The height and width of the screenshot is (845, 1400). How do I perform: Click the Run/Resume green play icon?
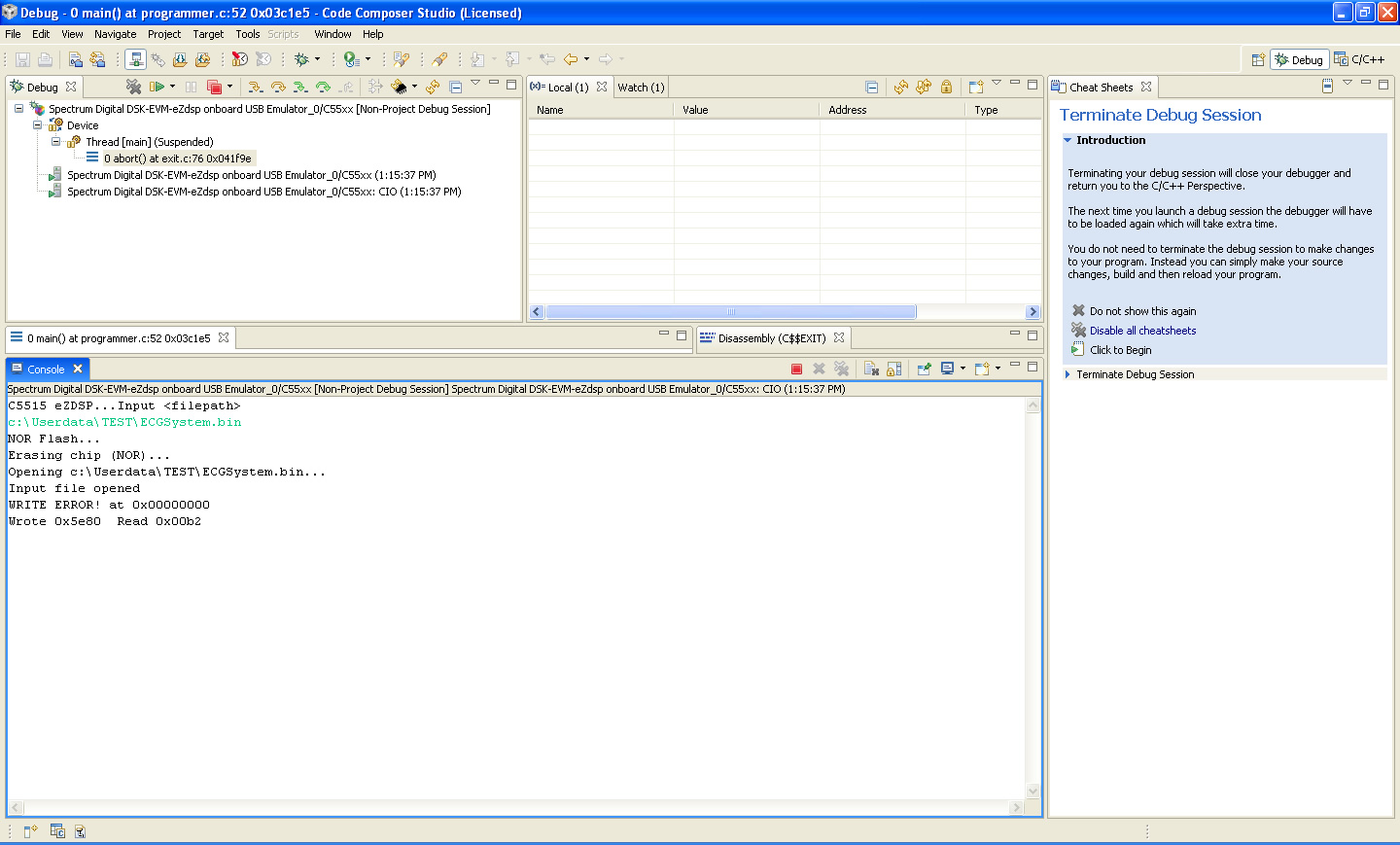(x=156, y=87)
